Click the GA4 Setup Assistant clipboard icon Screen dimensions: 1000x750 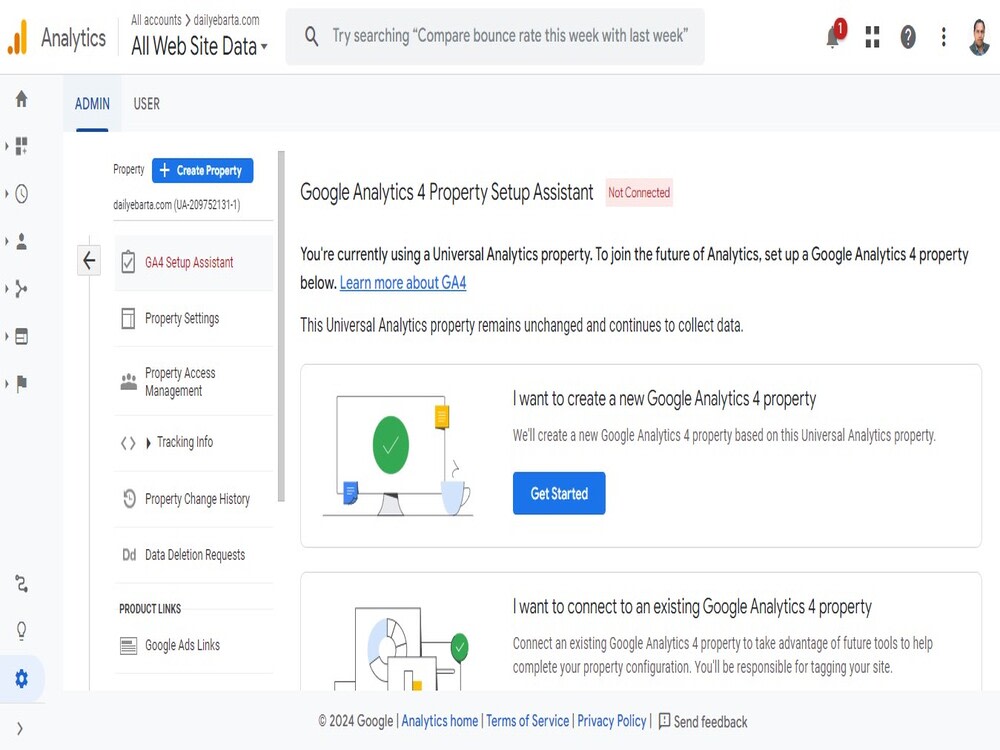click(128, 262)
